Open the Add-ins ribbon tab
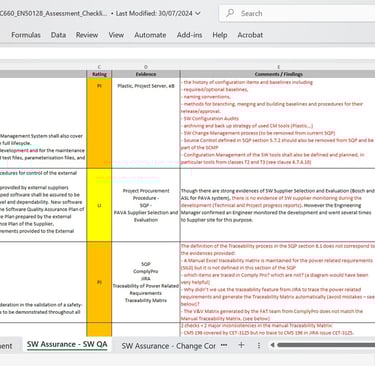375x366 pixels. [x=189, y=35]
